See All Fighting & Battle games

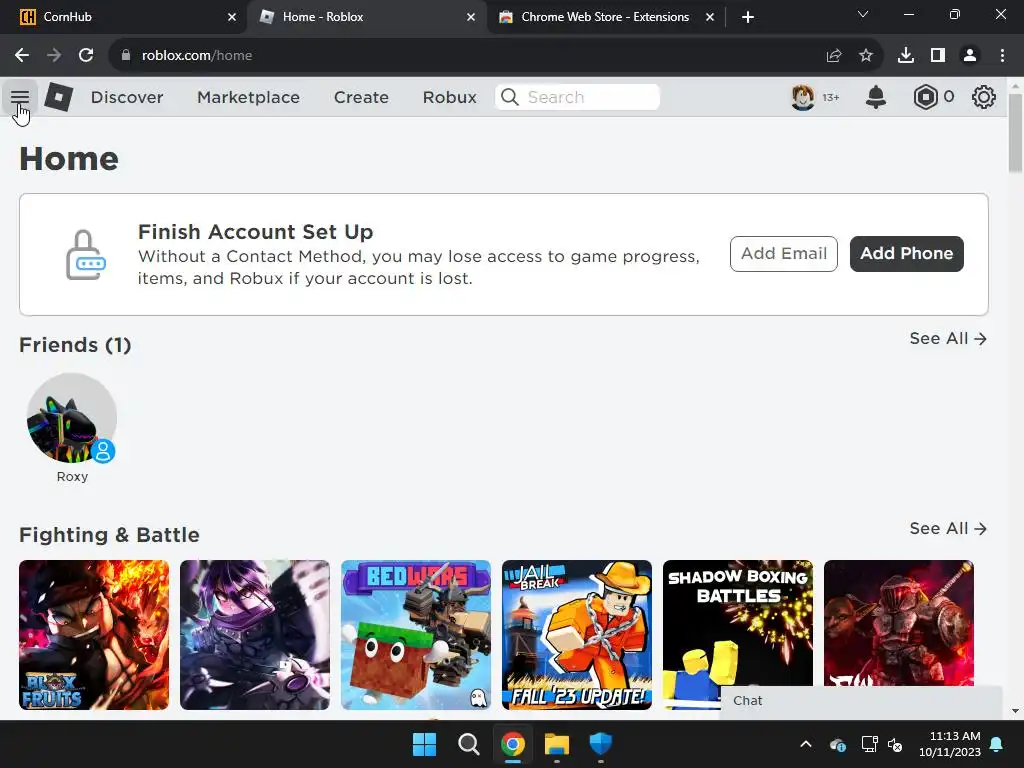[x=948, y=528]
